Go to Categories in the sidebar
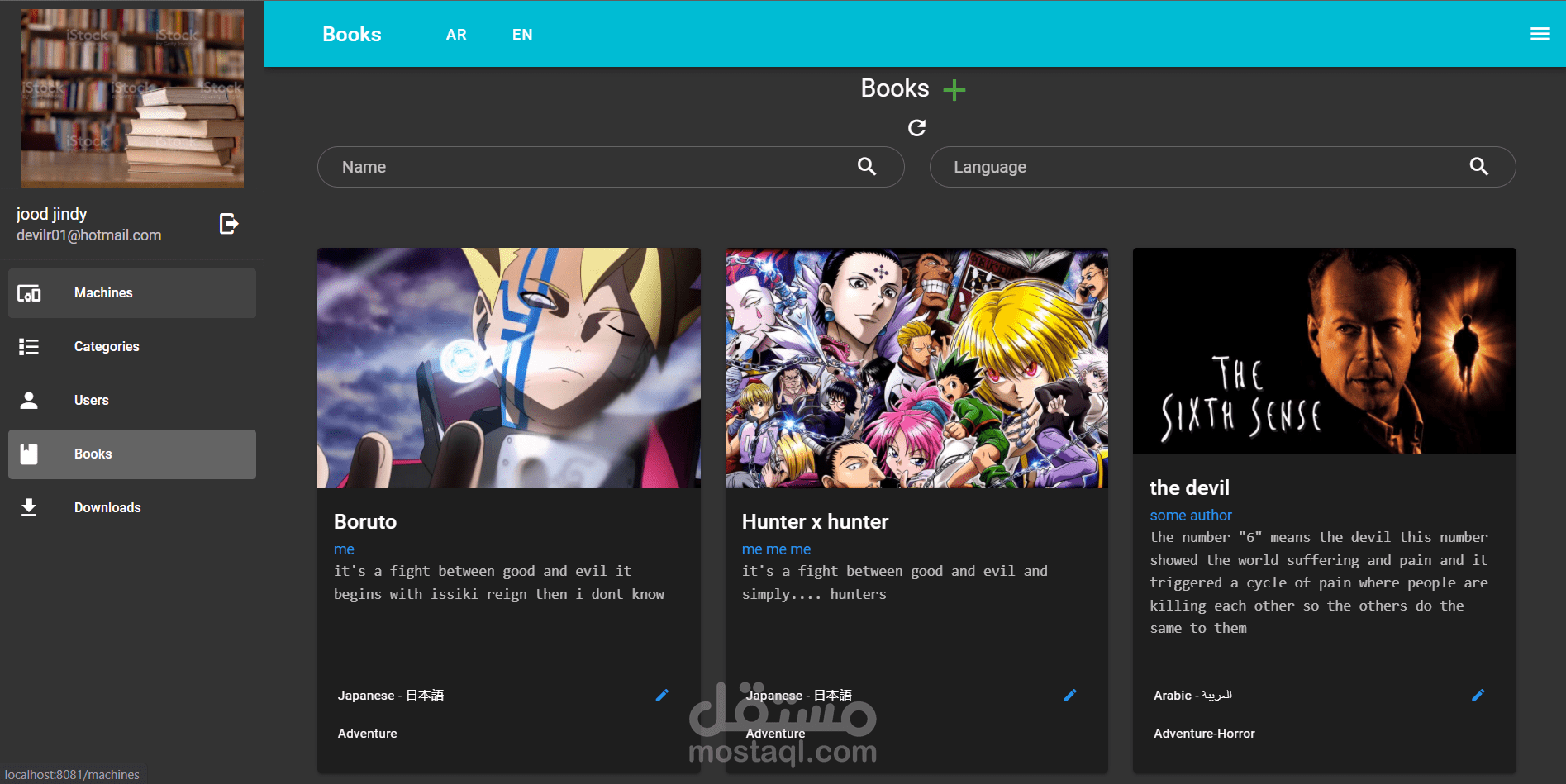Viewport: 1566px width, 784px height. [x=132, y=347]
